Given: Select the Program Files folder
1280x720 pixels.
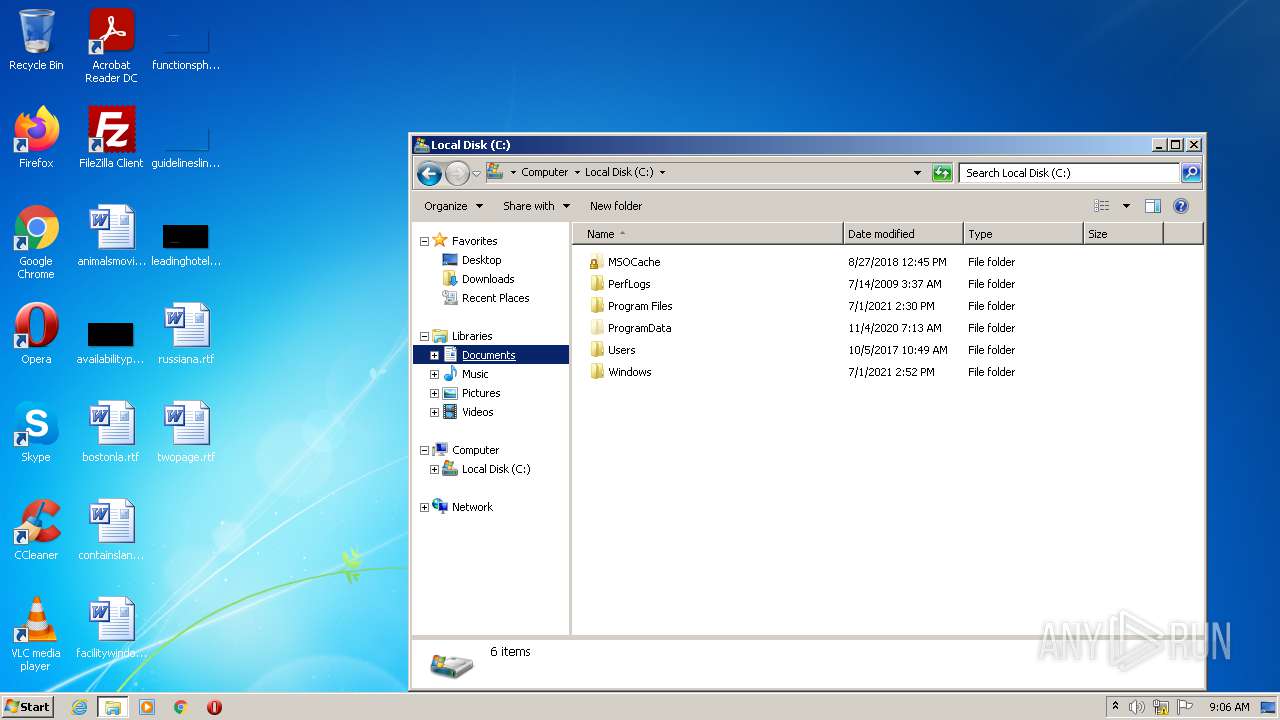Looking at the screenshot, I should click(x=640, y=306).
